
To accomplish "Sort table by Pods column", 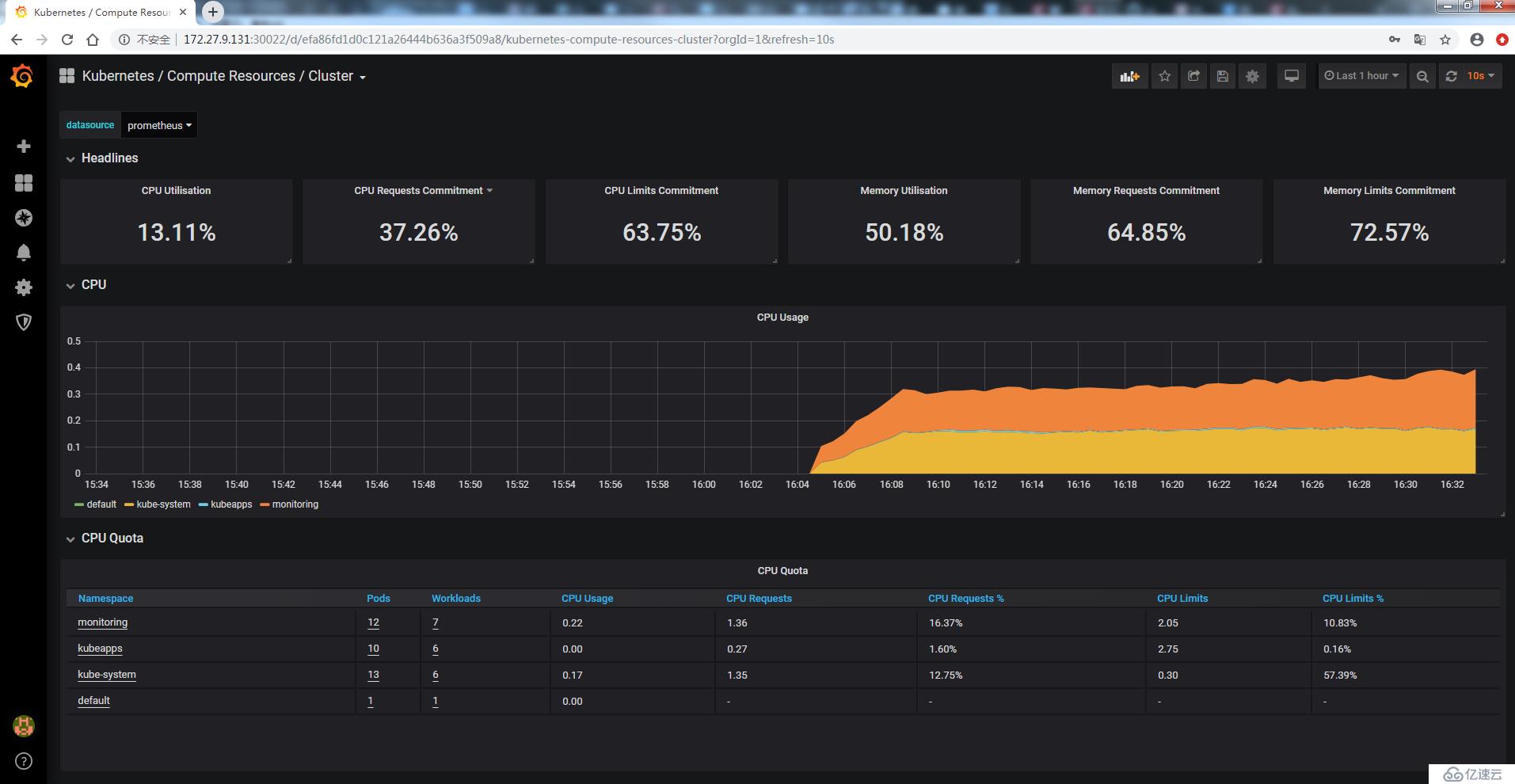I will click(379, 599).
